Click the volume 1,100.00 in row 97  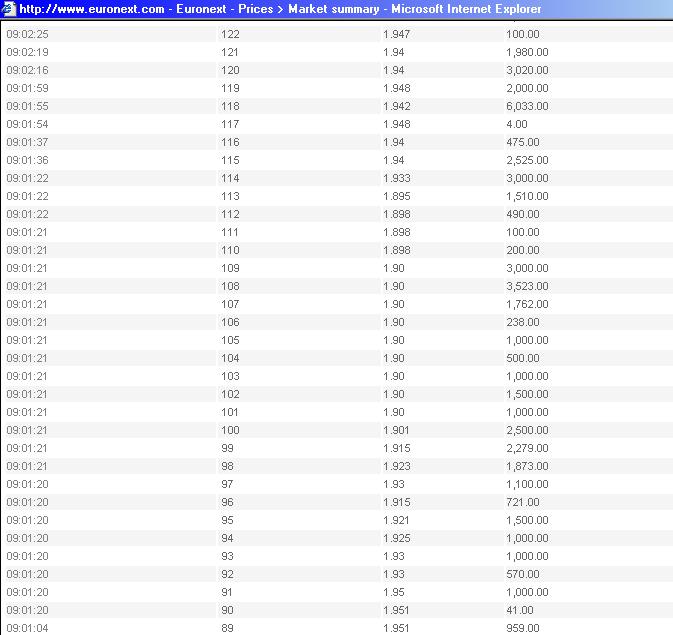pyautogui.click(x=527, y=485)
